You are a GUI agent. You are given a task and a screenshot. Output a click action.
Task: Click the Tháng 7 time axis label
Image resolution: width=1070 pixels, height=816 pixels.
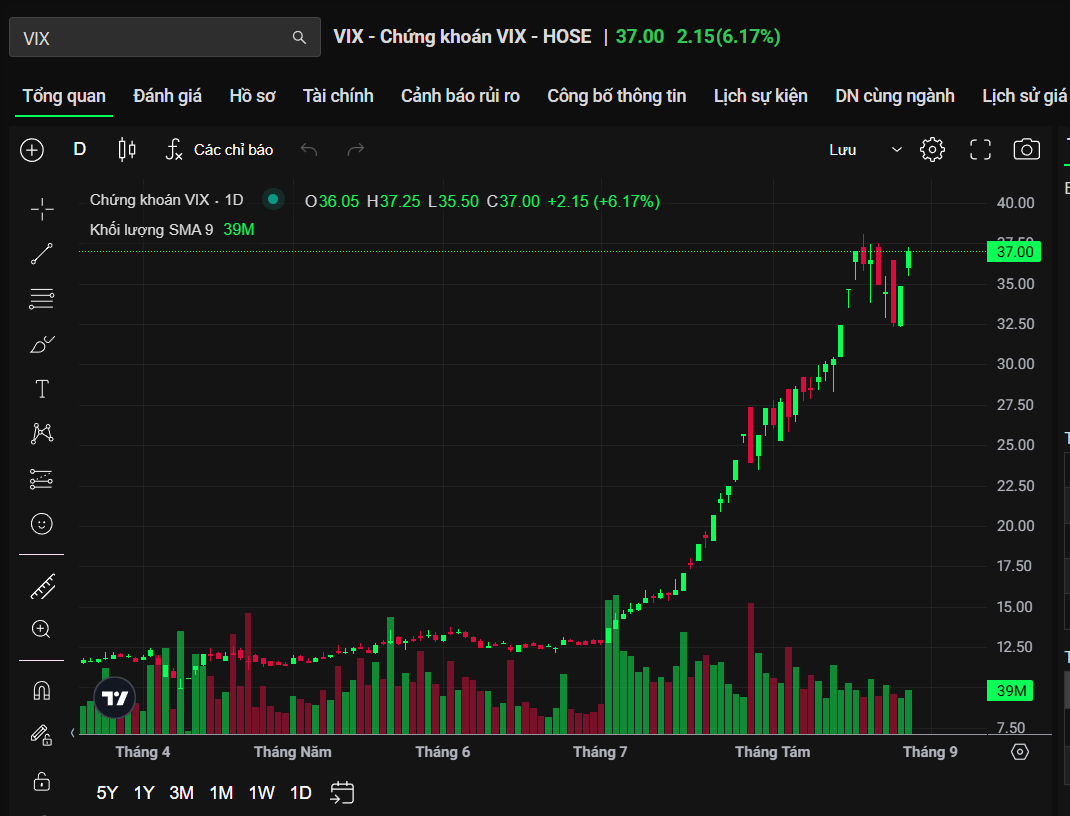(x=600, y=752)
